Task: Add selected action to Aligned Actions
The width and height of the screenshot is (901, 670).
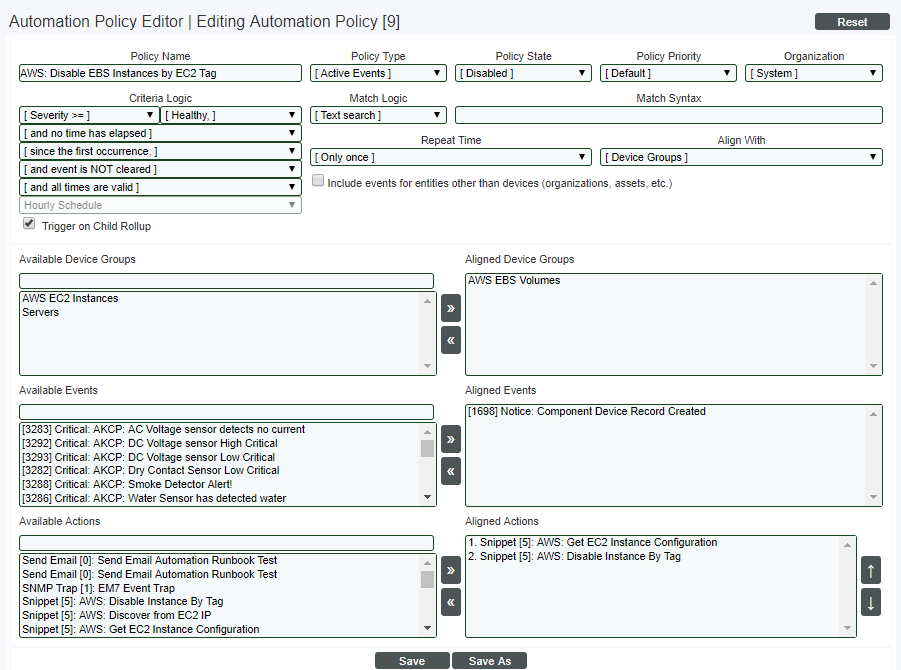Action: click(x=450, y=570)
